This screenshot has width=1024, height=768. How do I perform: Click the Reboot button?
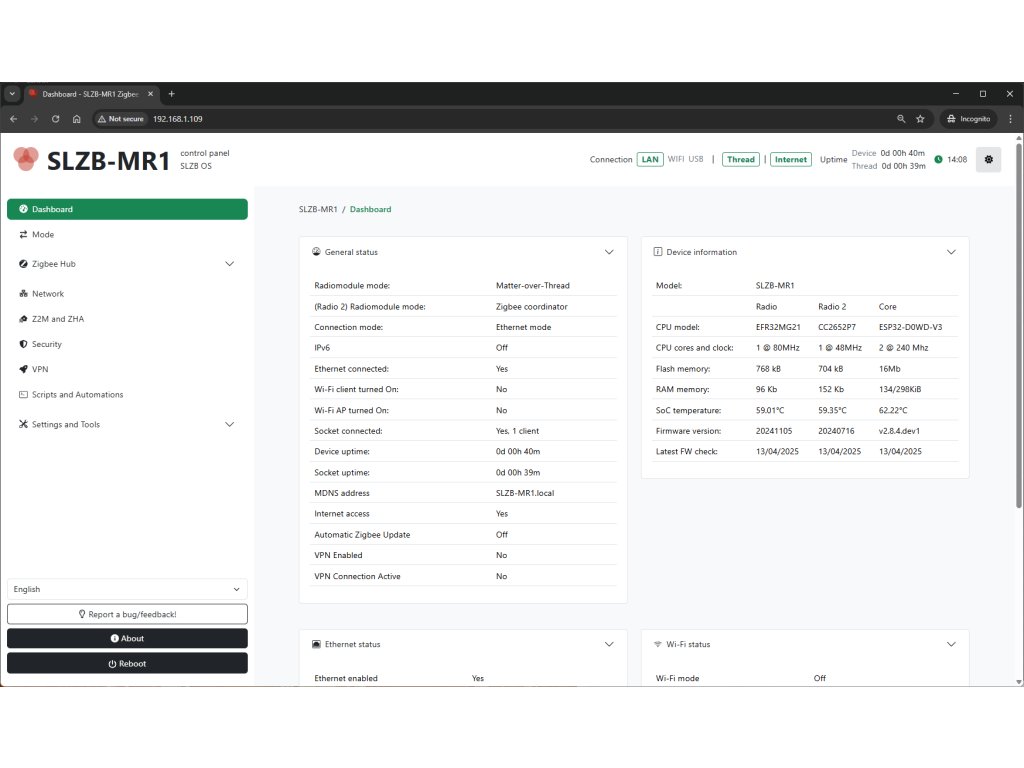pyautogui.click(x=127, y=663)
